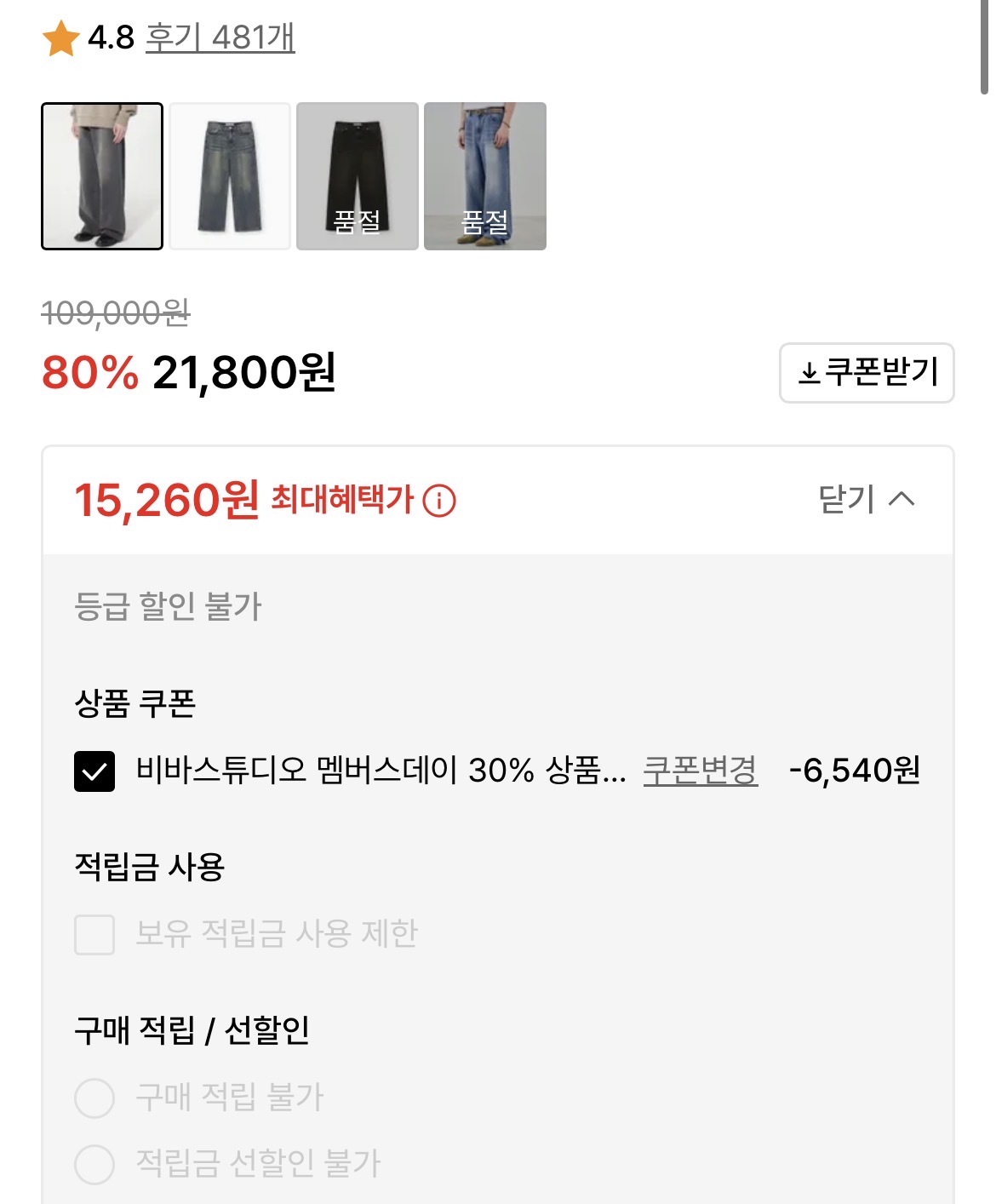
Task: Toggle the 보유 적립금 사용 제한 checkbox
Action: pos(94,934)
